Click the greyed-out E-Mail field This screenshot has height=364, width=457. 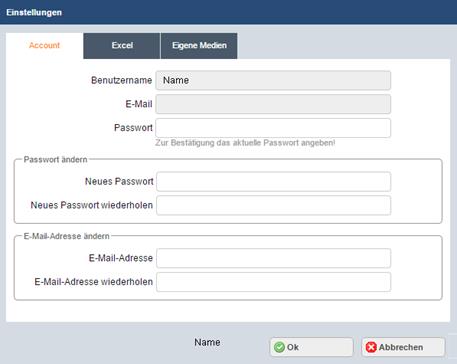coord(273,104)
